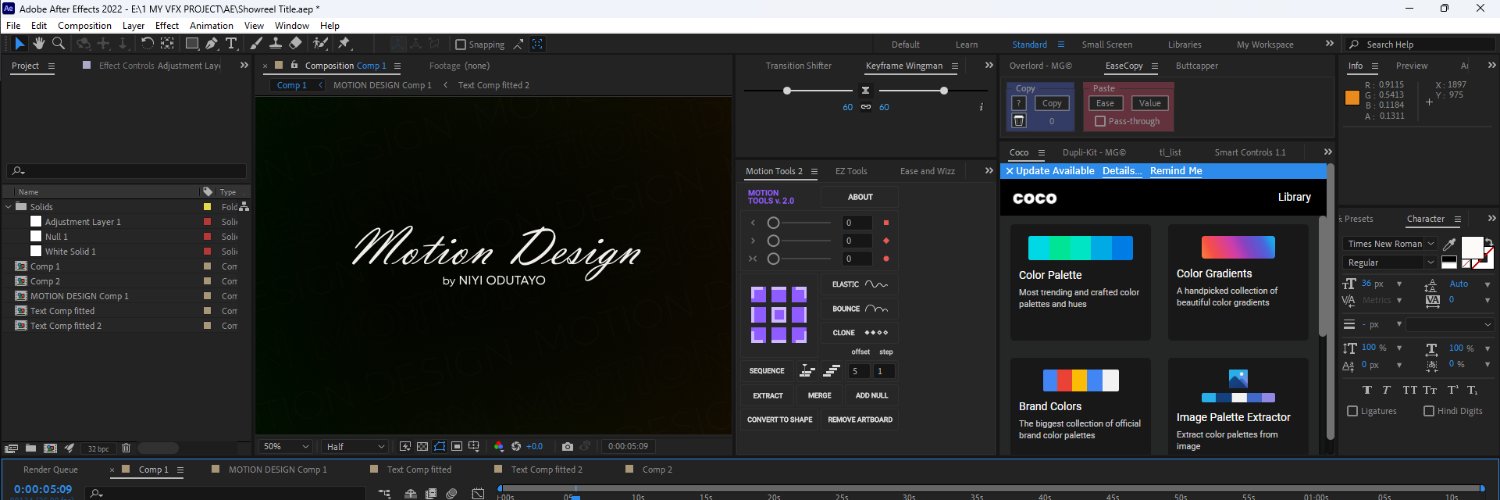Open the 50% magnification dropdown
Screen dimensions: 1500x500
286,446
